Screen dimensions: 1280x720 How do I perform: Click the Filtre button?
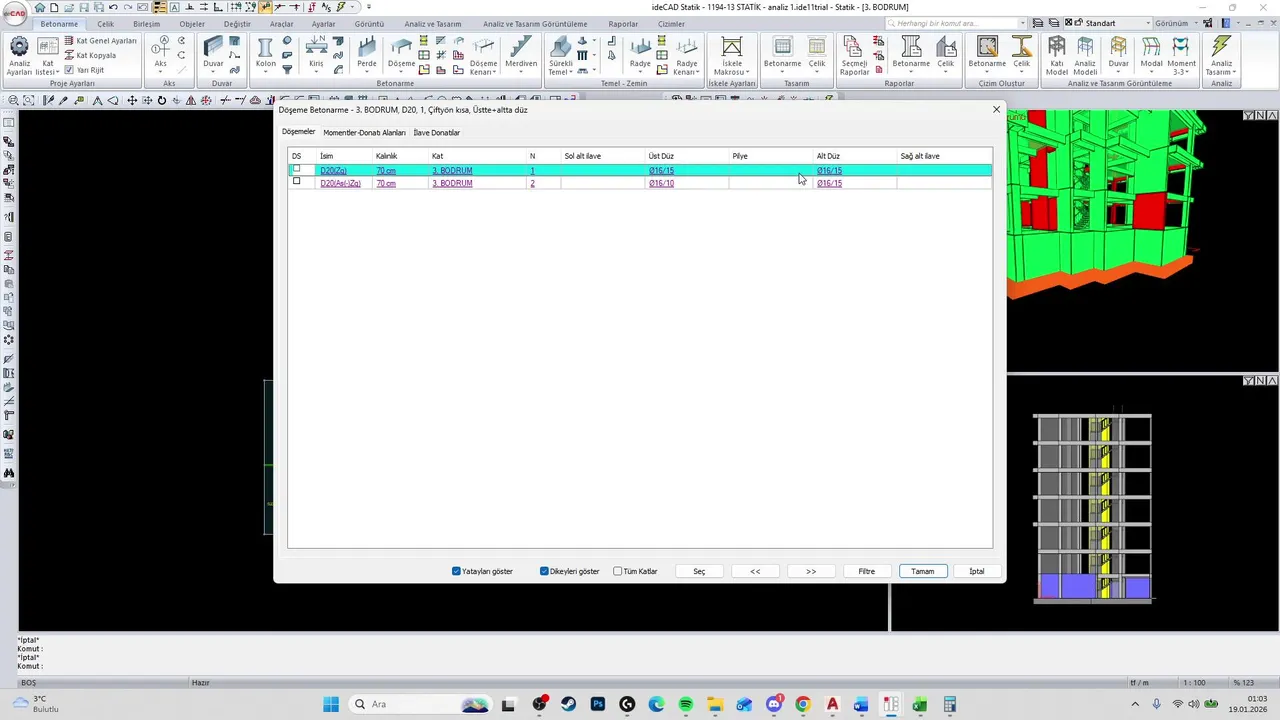(866, 571)
